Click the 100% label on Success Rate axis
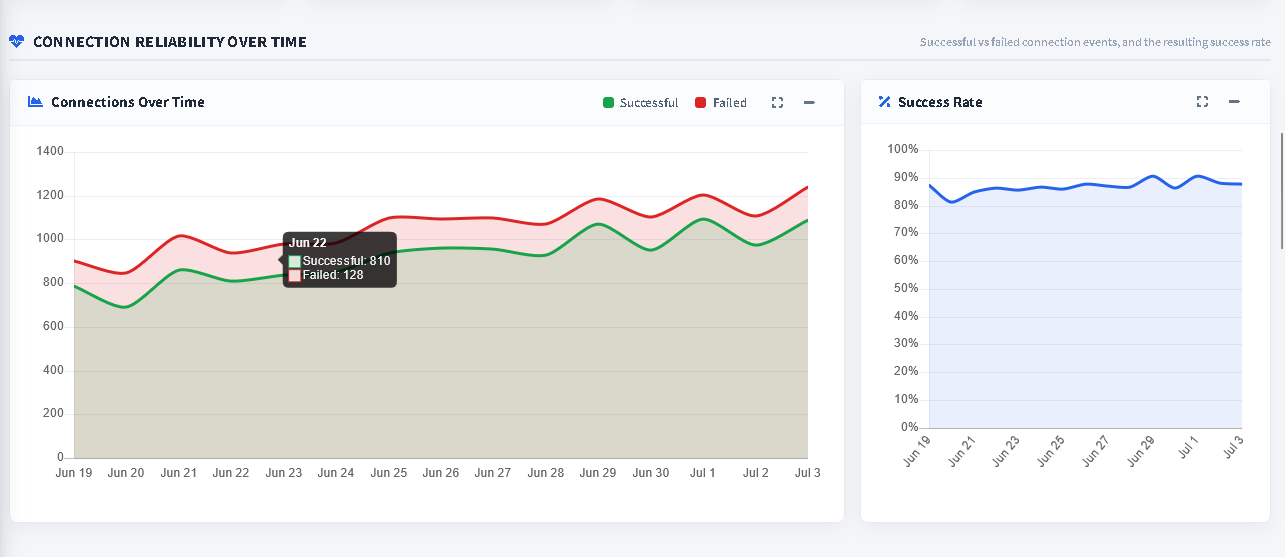This screenshot has width=1285, height=557. coord(902,149)
